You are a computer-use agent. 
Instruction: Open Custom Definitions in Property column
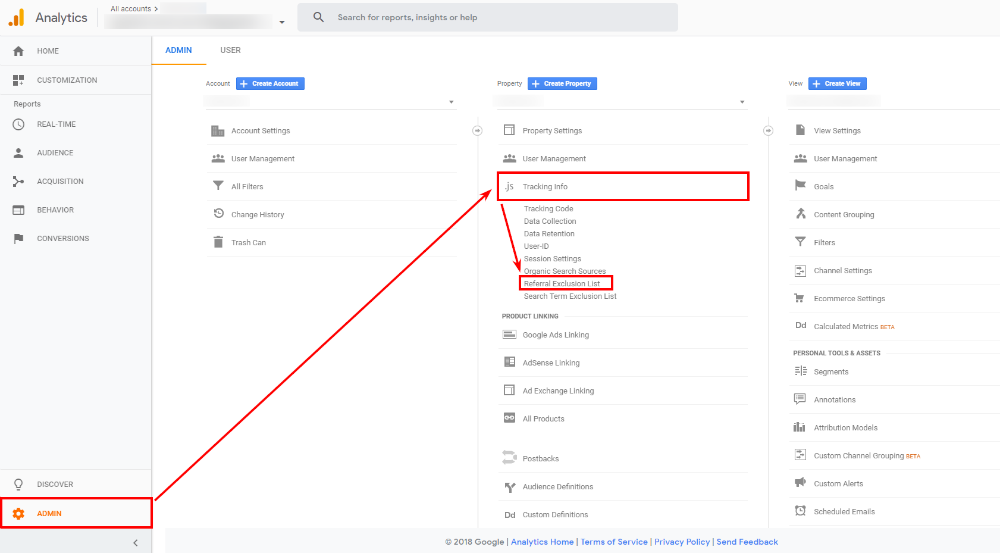(x=555, y=515)
